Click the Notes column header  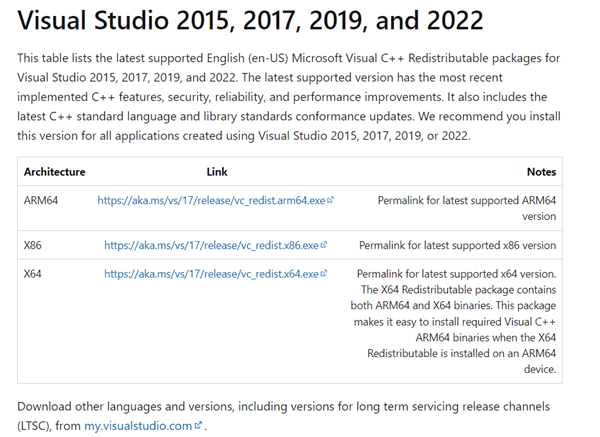[x=540, y=172]
